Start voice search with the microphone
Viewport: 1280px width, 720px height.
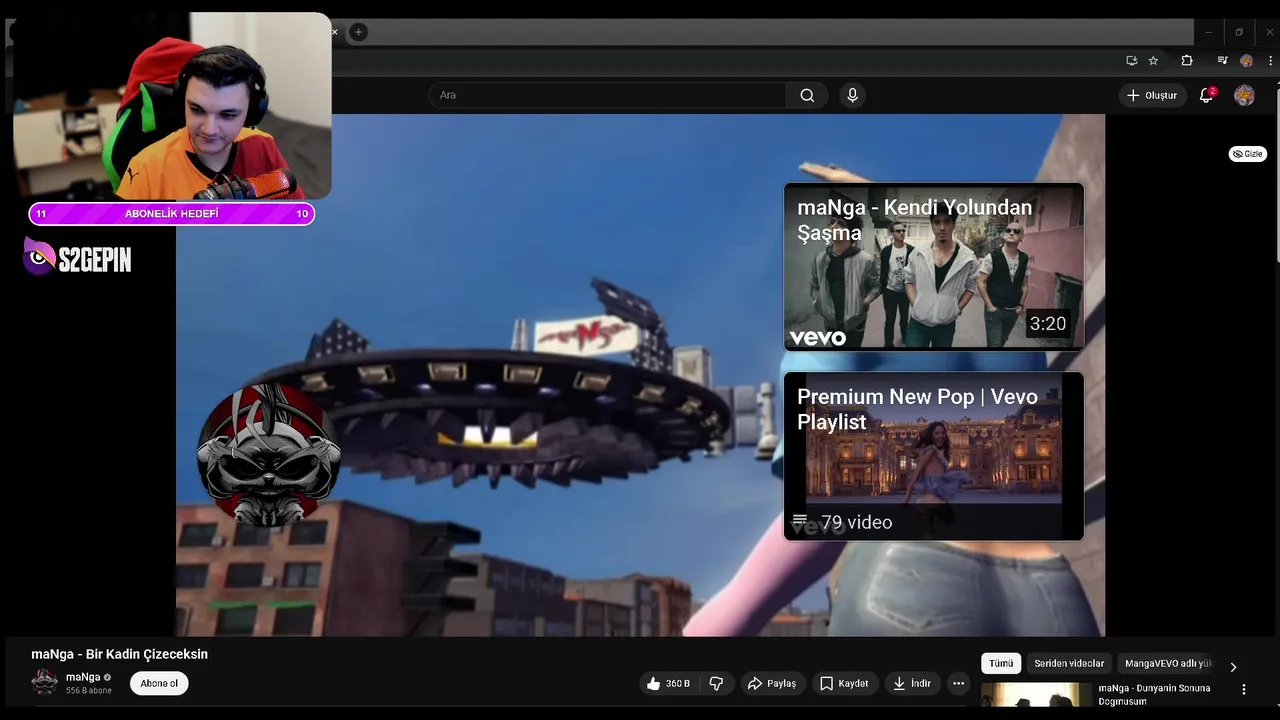[852, 95]
